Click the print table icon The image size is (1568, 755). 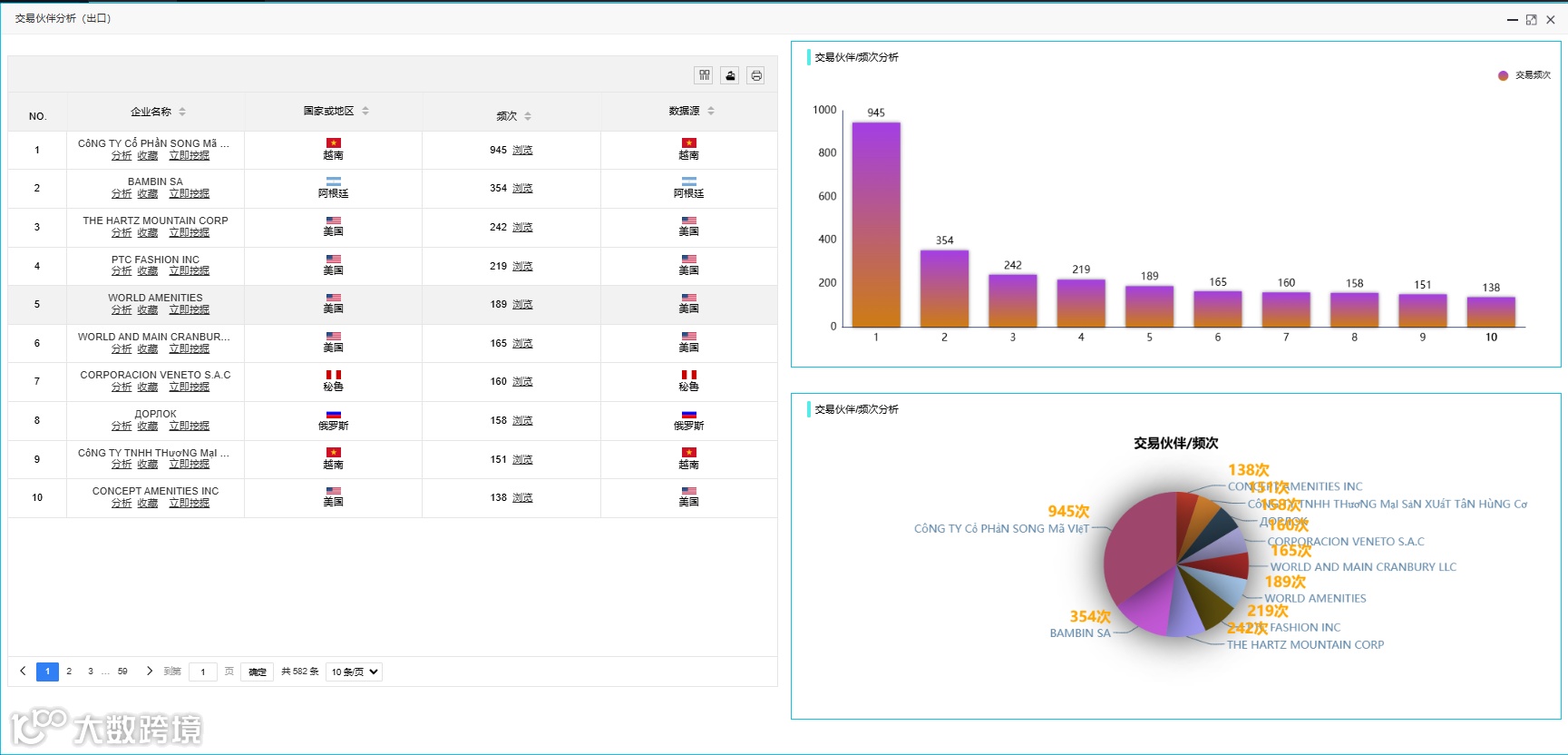755,75
